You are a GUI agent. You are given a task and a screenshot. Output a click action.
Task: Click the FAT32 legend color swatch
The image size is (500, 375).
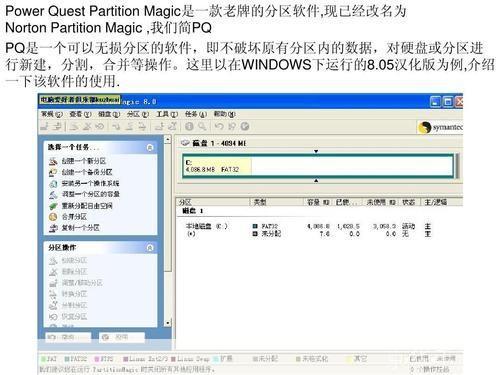click(x=67, y=359)
